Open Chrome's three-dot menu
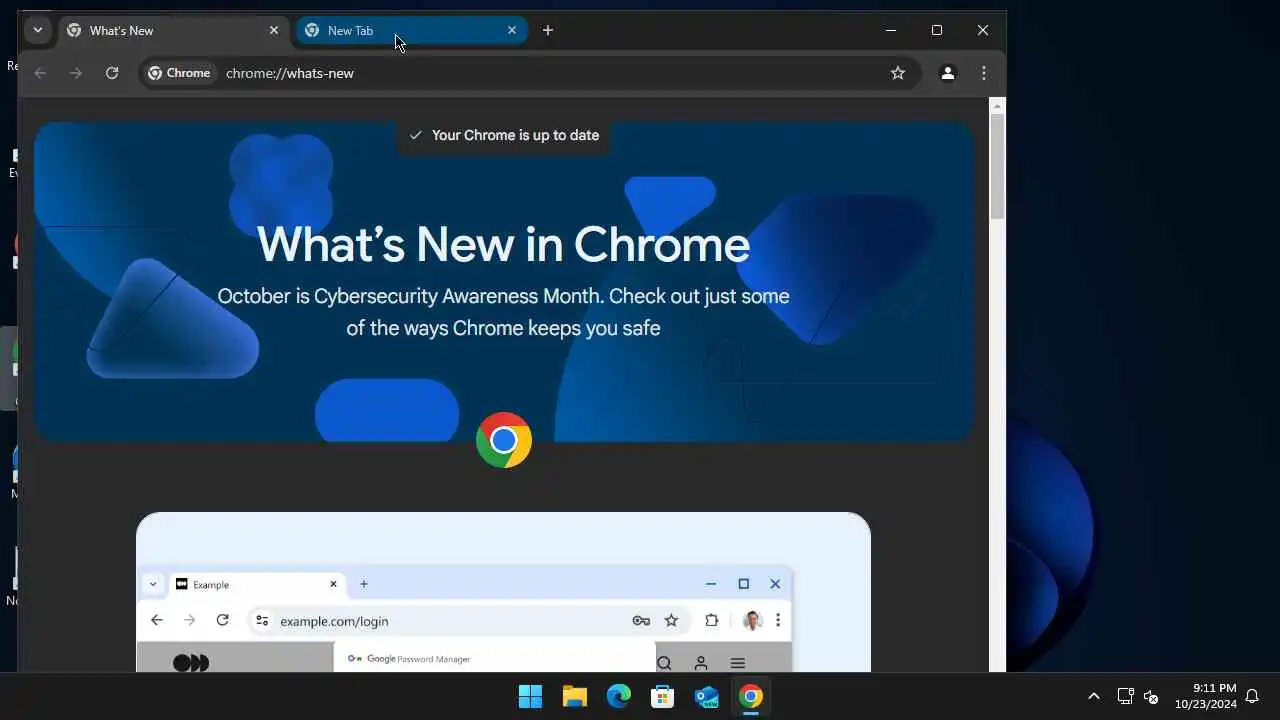Image resolution: width=1280 pixels, height=720 pixels. pos(984,73)
